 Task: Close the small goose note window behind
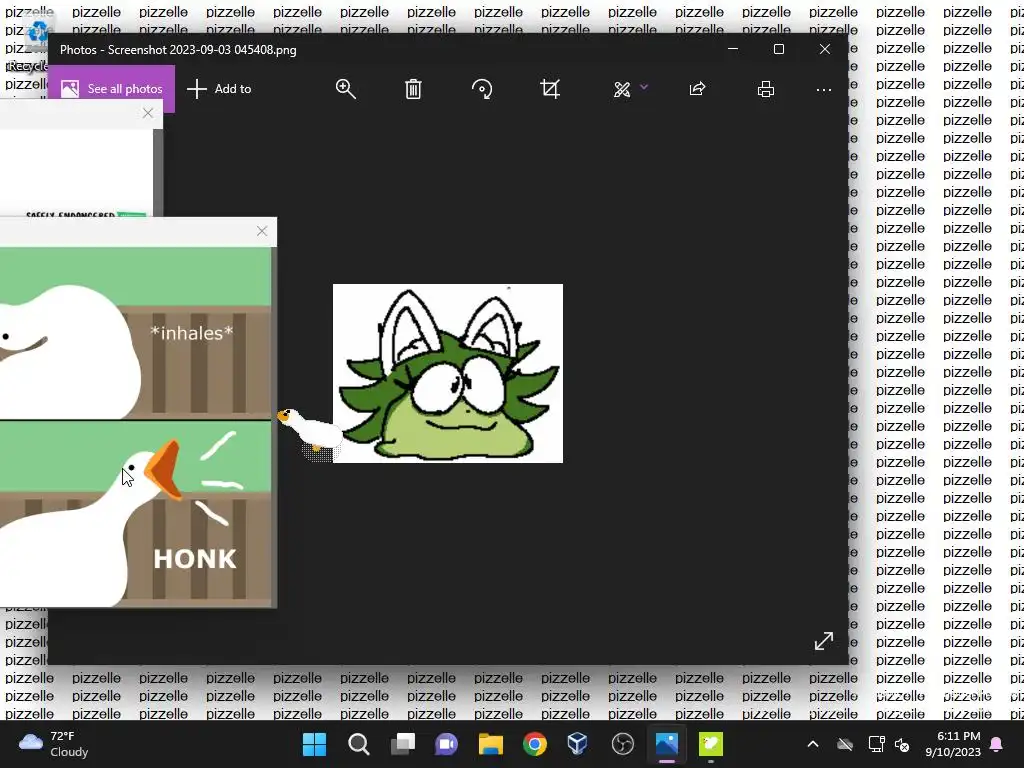[148, 113]
